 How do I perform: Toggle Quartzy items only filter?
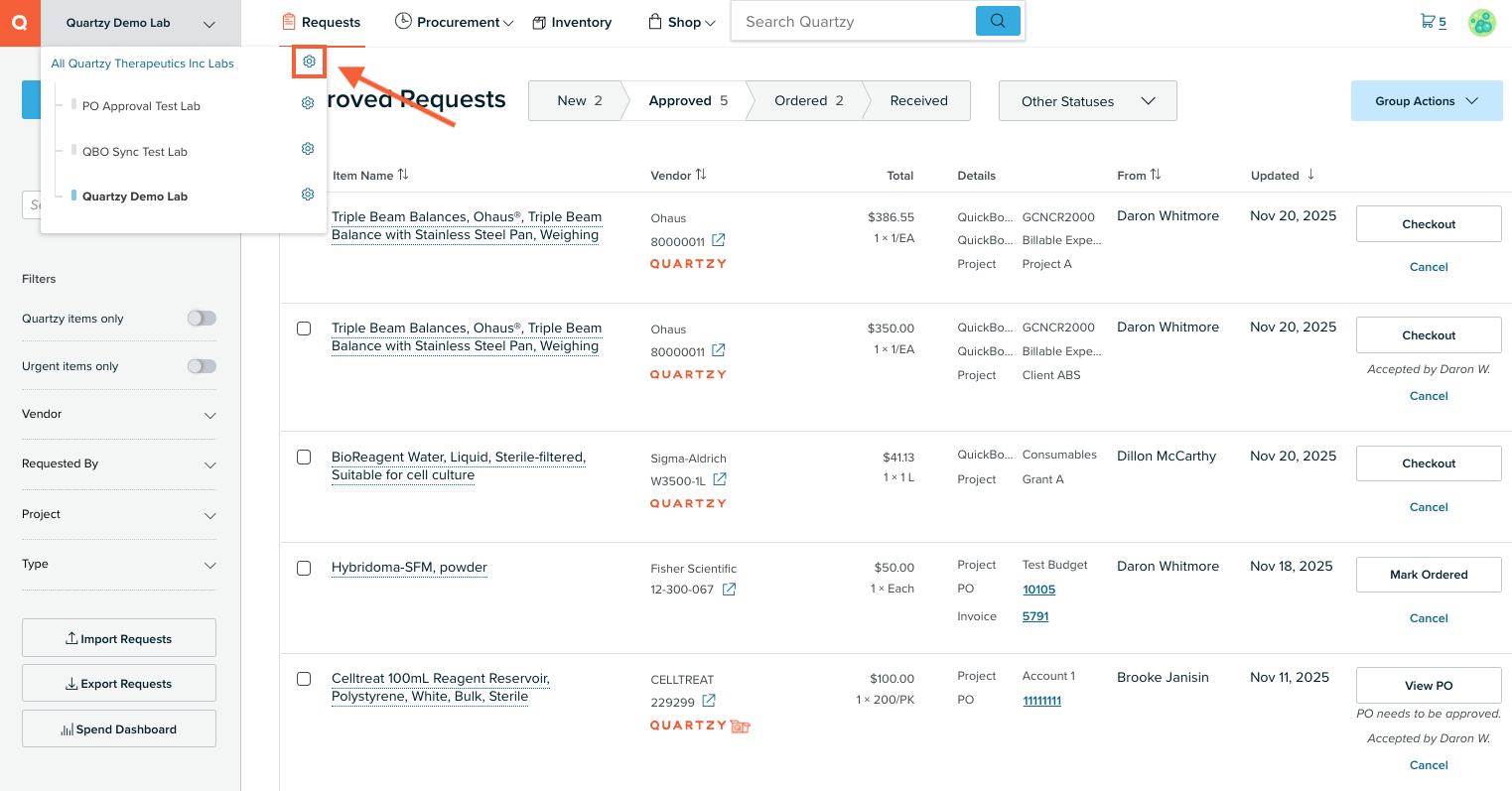point(202,319)
